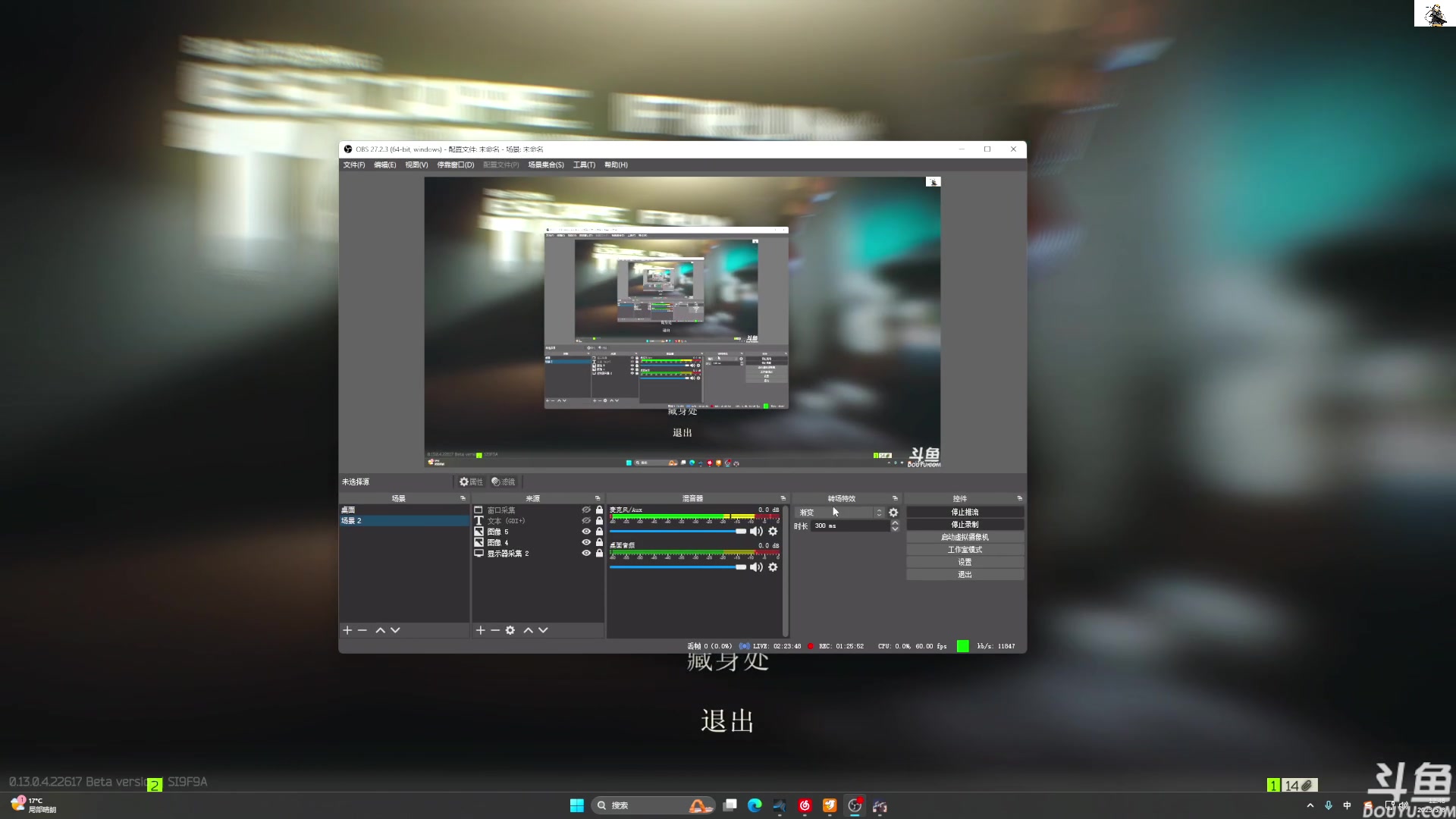
Task: Add a new source with plus icon
Action: (x=480, y=630)
